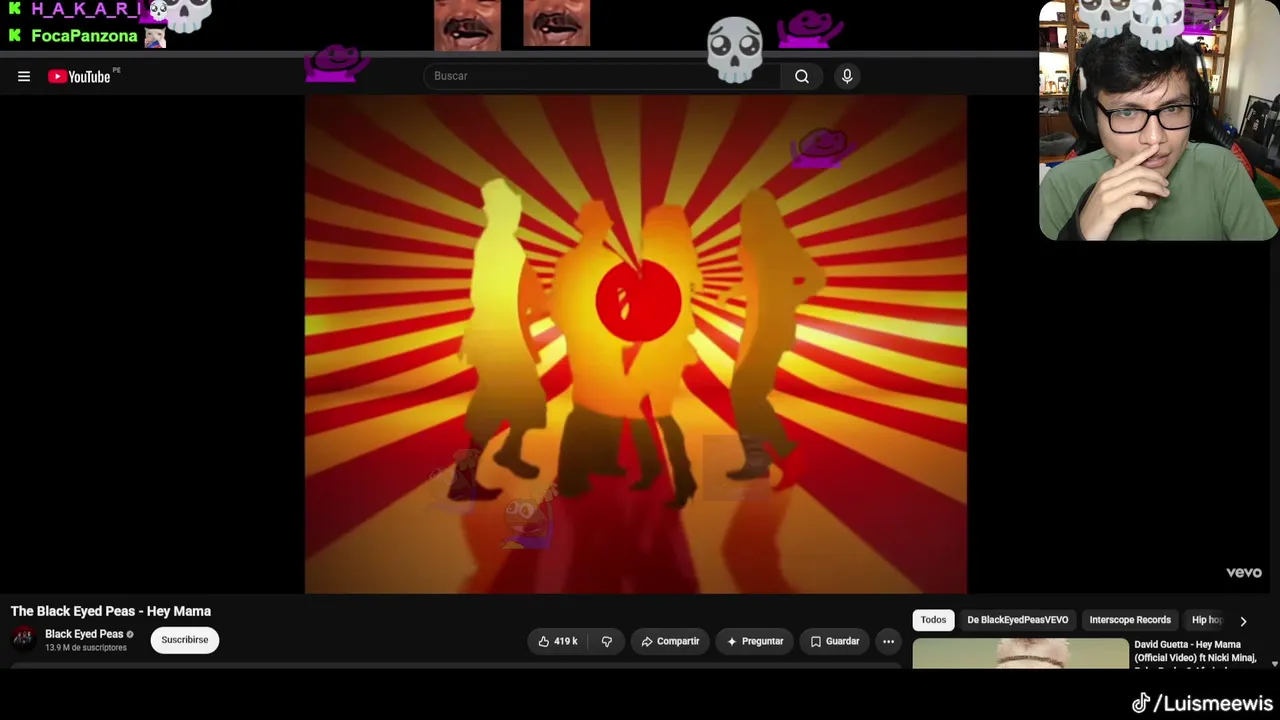
Task: Select the Todos filter chip
Action: point(933,620)
